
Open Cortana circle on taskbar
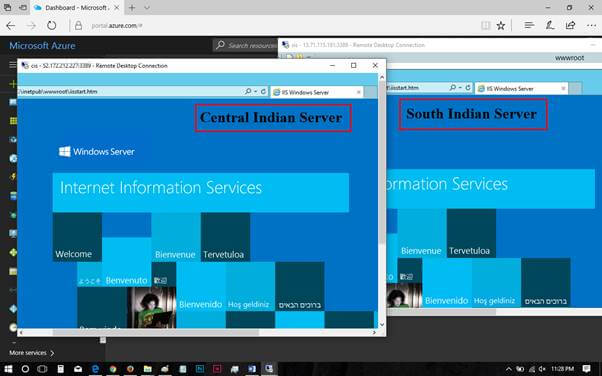25,369
